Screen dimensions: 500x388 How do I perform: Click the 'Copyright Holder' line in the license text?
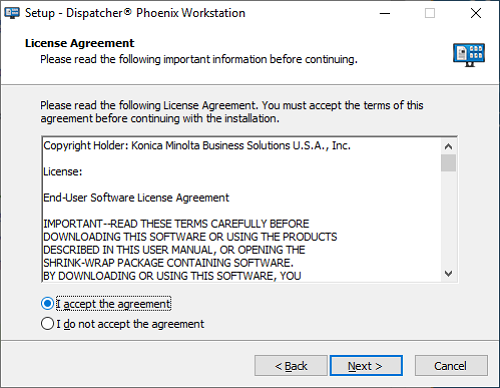point(197,146)
